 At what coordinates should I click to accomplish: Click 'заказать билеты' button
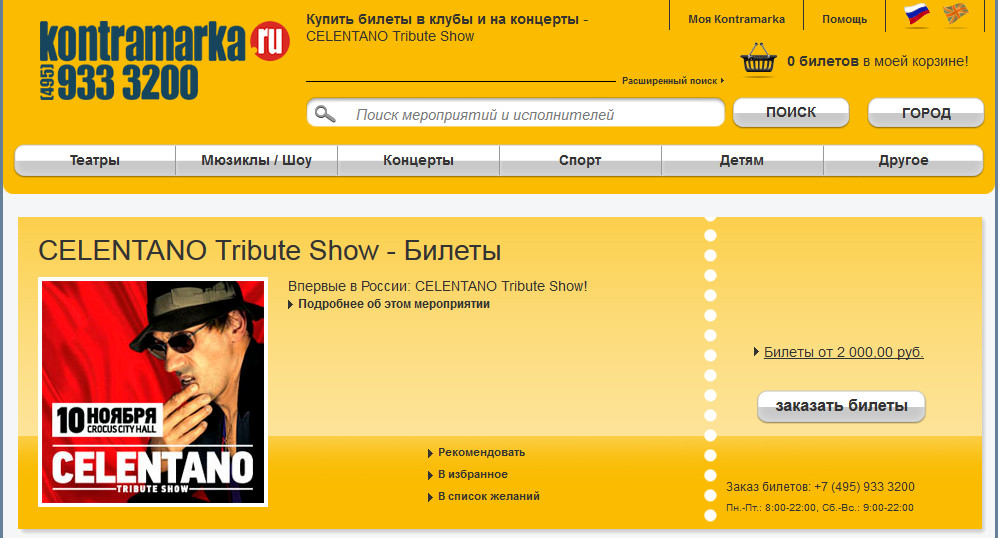(841, 406)
